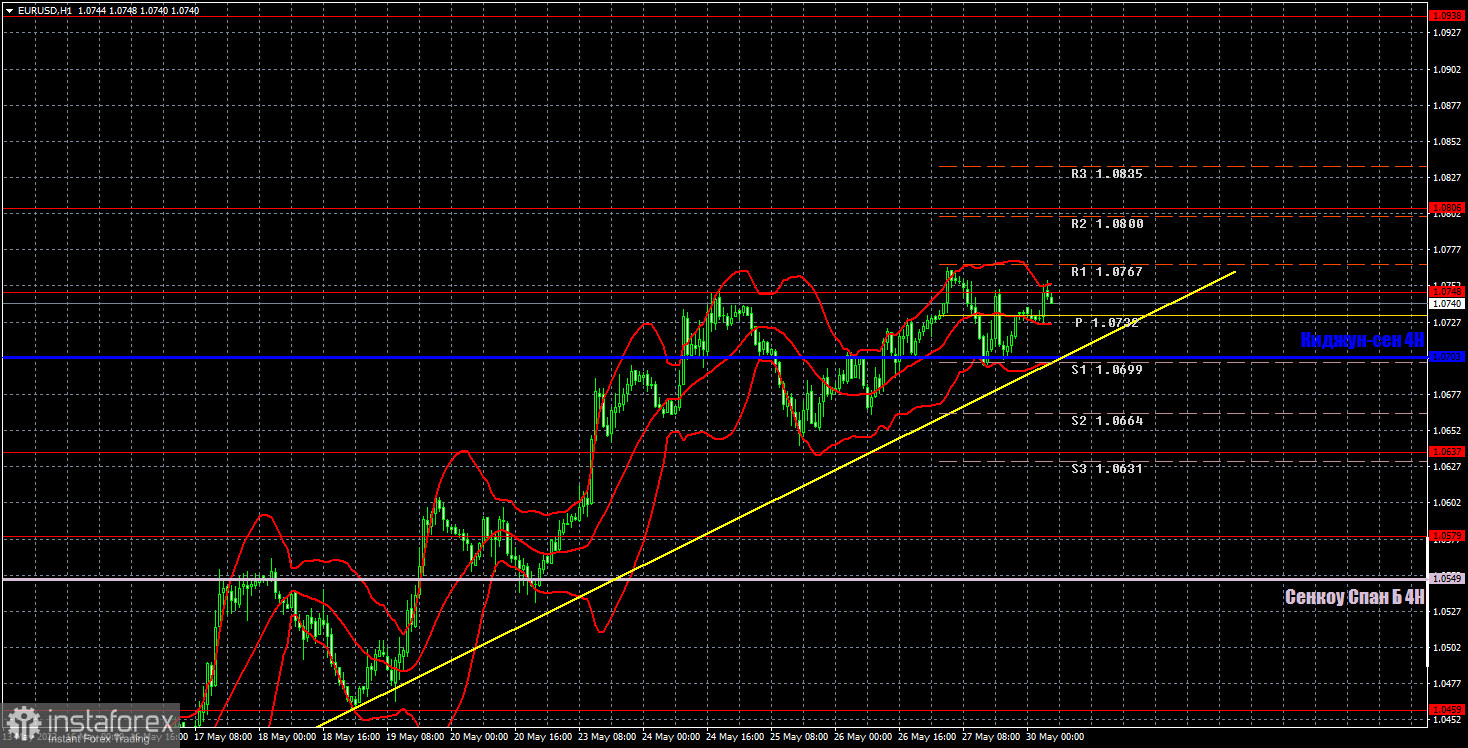Click the 1.0727 price axis value
1468x748 pixels.
[x=1447, y=322]
